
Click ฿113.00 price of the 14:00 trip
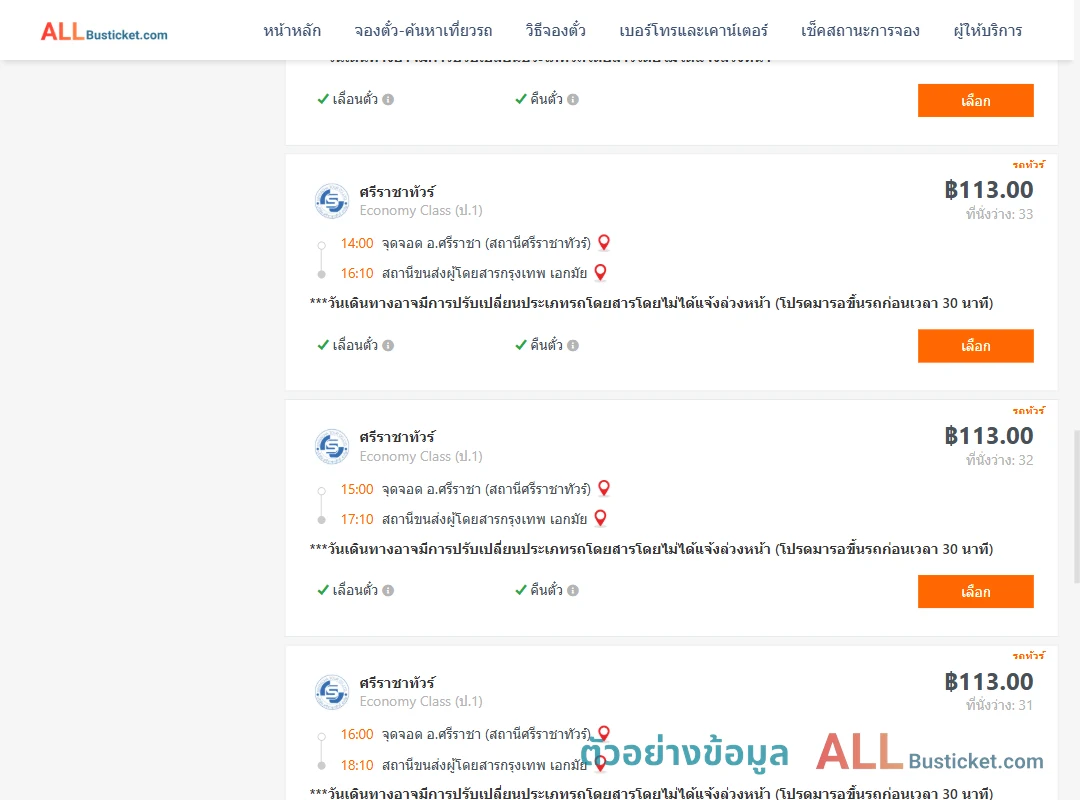point(989,189)
